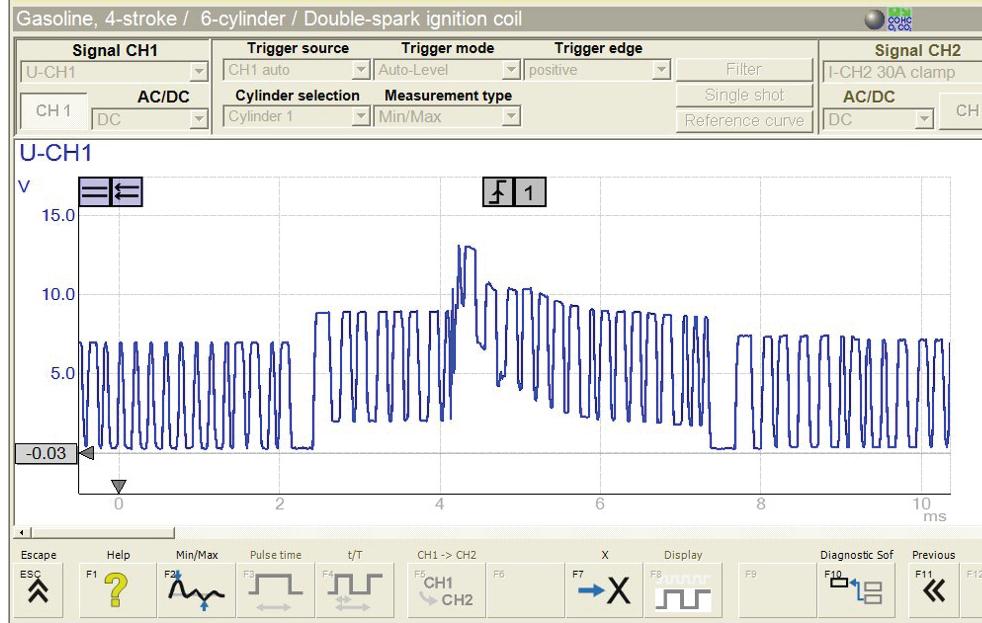Click the Single shot button

click(744, 95)
